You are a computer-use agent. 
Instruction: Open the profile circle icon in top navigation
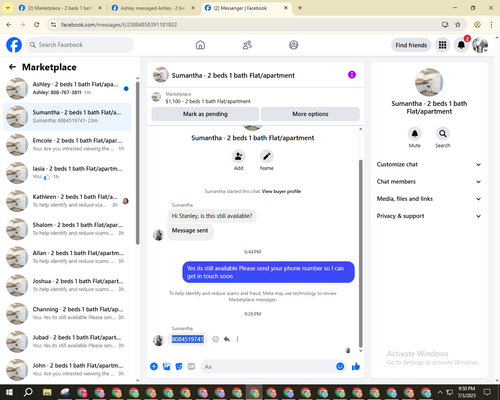click(294, 45)
